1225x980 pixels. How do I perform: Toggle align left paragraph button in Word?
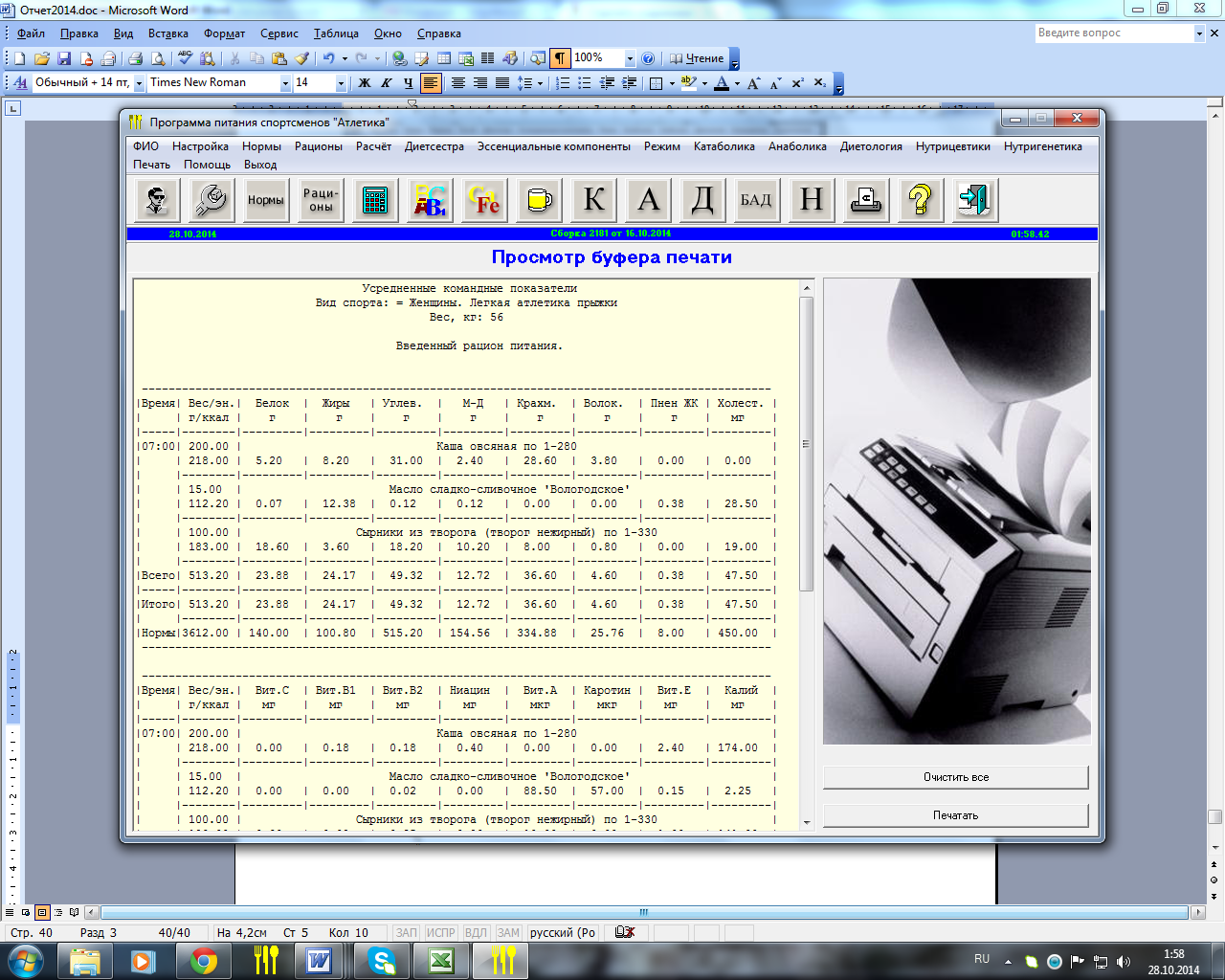[x=431, y=83]
